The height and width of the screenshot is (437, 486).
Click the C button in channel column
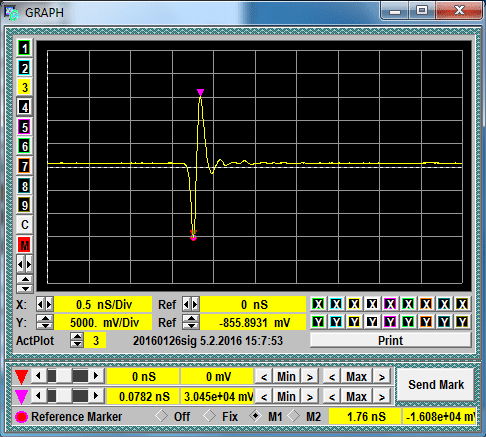(x=24, y=225)
